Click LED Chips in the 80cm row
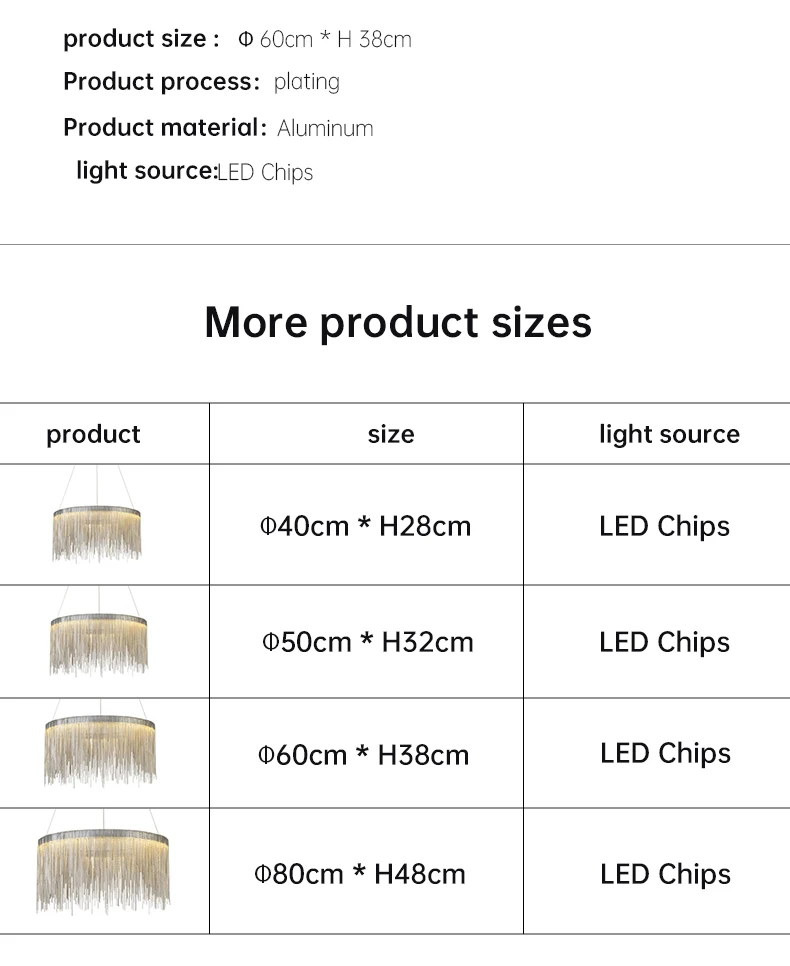The image size is (790, 966). click(x=665, y=874)
